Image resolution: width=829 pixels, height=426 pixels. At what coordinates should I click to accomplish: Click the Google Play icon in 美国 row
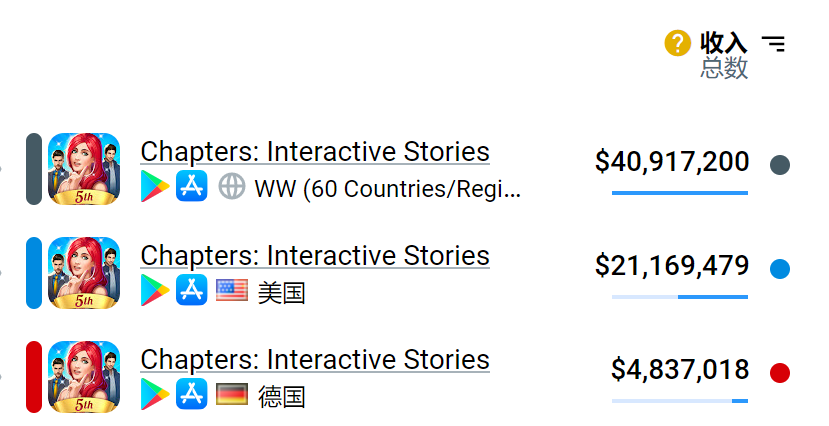click(155, 291)
